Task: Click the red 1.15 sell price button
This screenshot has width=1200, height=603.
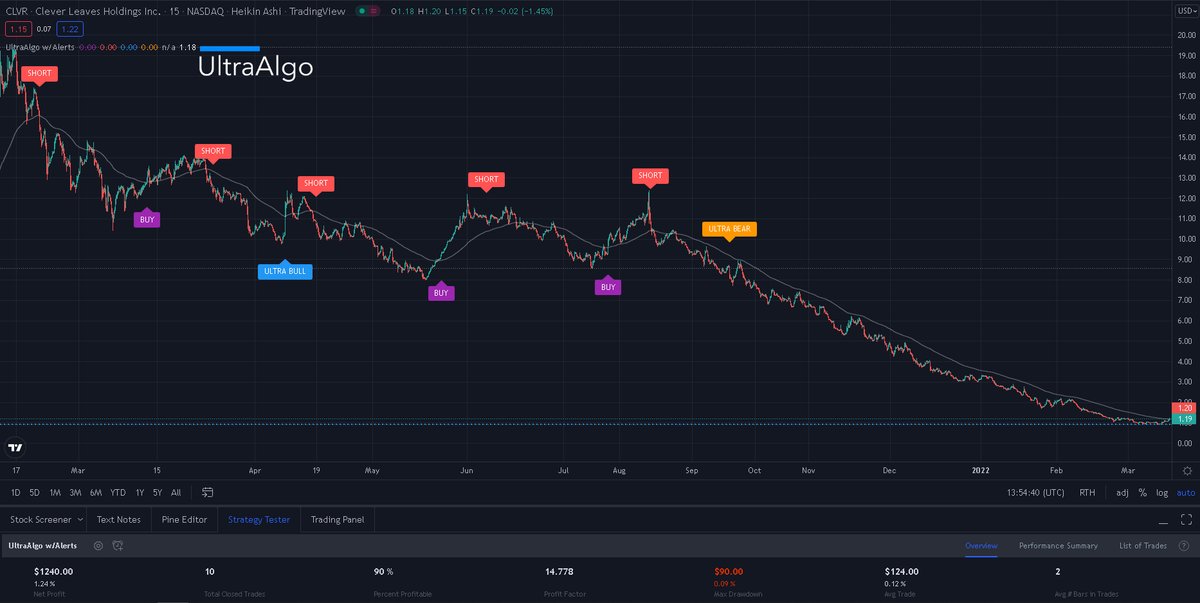Action: [16, 30]
